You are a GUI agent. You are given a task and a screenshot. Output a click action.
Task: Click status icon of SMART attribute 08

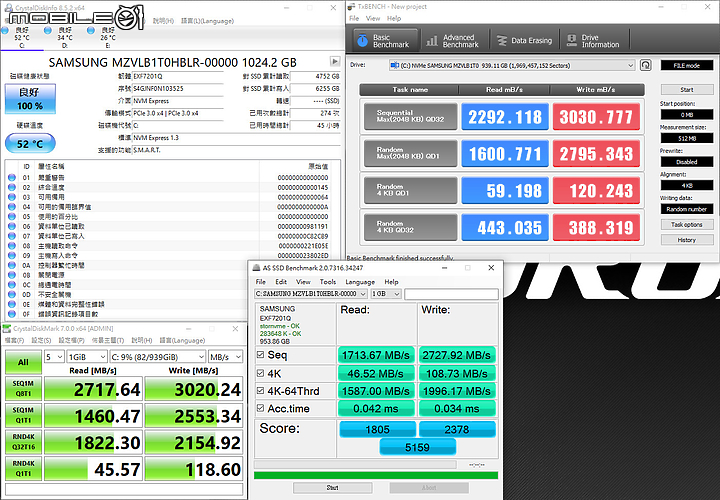pos(12,246)
